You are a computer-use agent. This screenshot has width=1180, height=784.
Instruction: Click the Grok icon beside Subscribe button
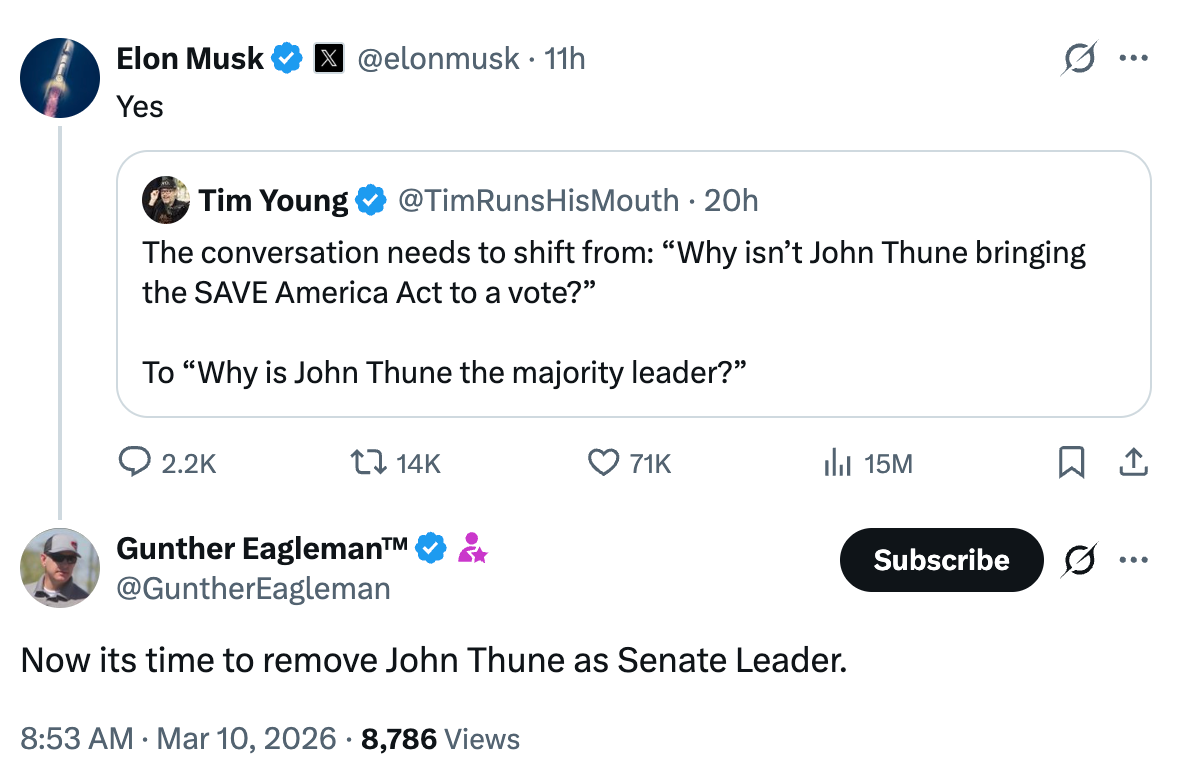click(1078, 560)
